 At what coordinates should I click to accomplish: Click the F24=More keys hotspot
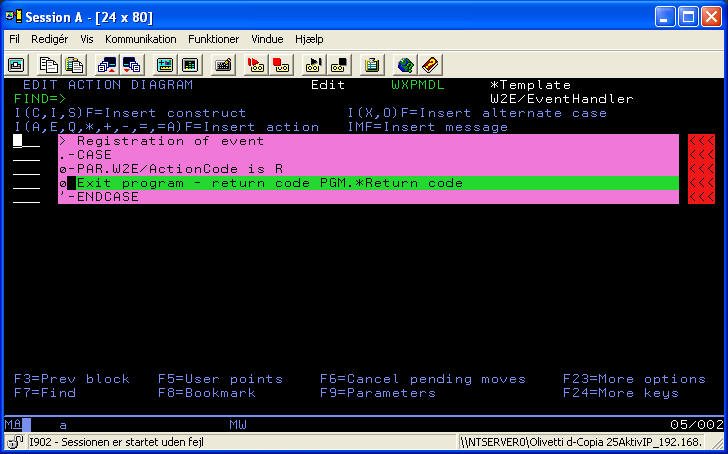[621, 393]
